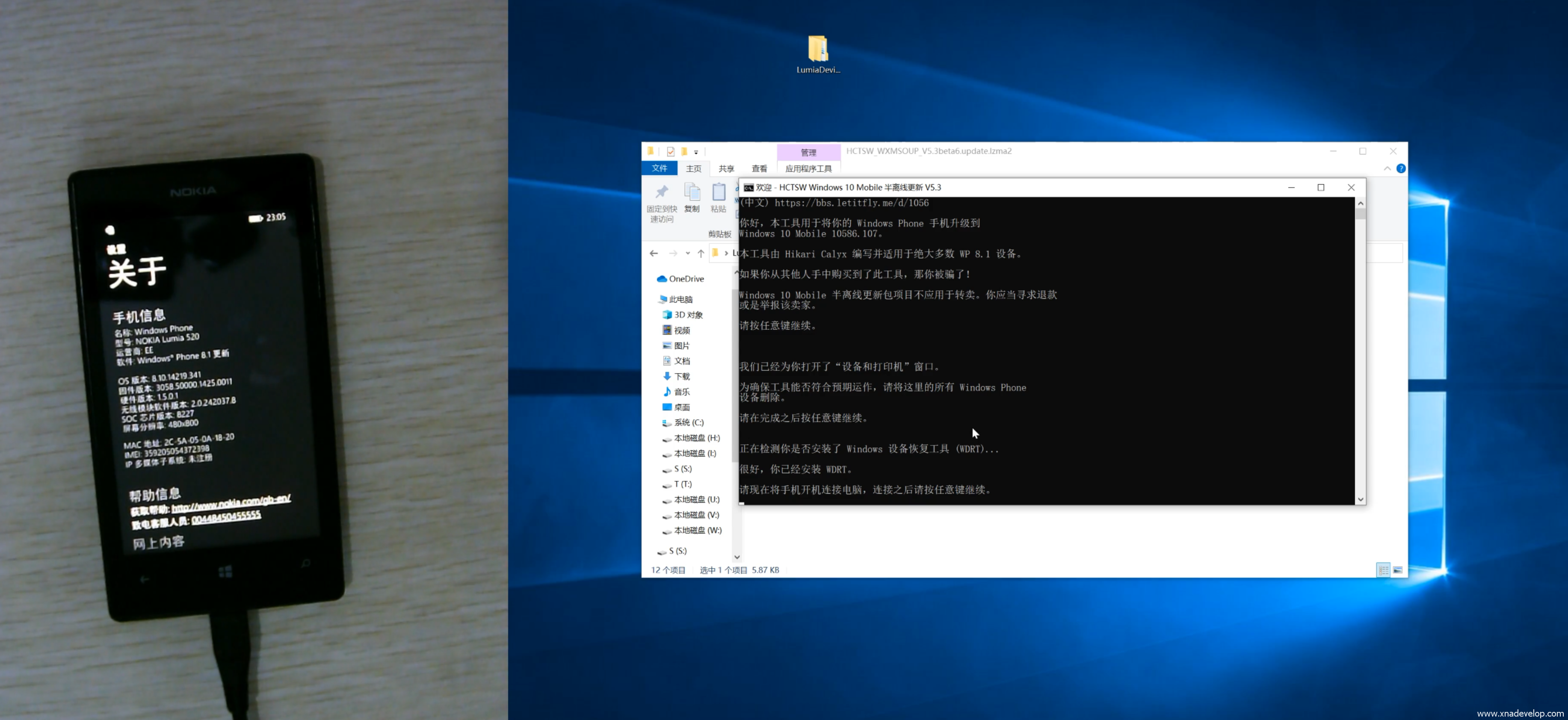Viewport: 1568px width, 720px height.
Task: Switch to large icons view layout
Action: (1398, 570)
